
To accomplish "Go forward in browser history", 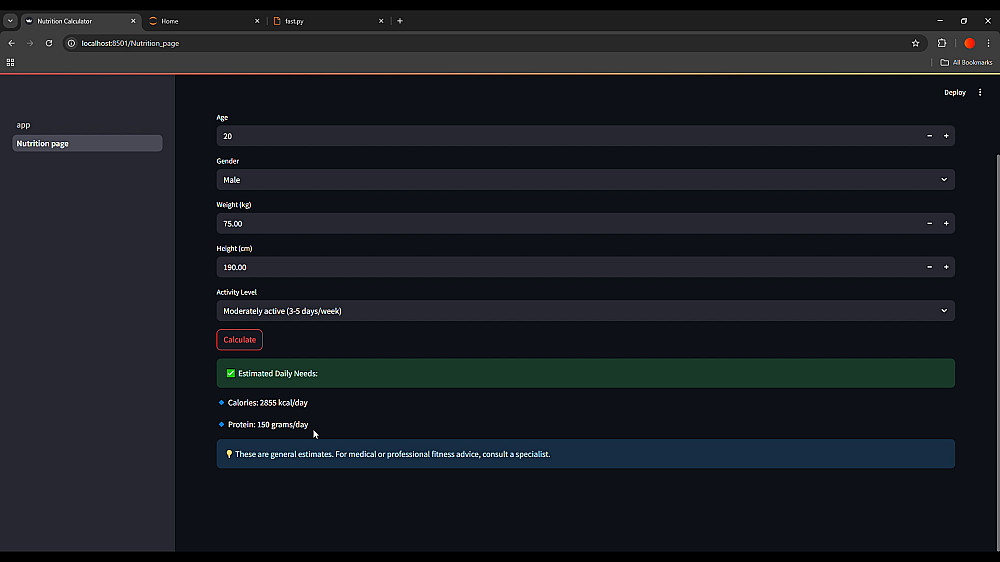I will tap(30, 43).
